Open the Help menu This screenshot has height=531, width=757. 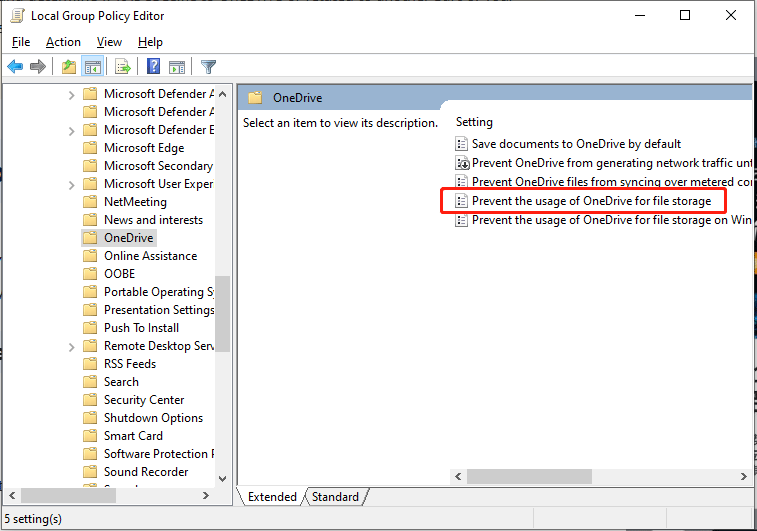pos(150,42)
